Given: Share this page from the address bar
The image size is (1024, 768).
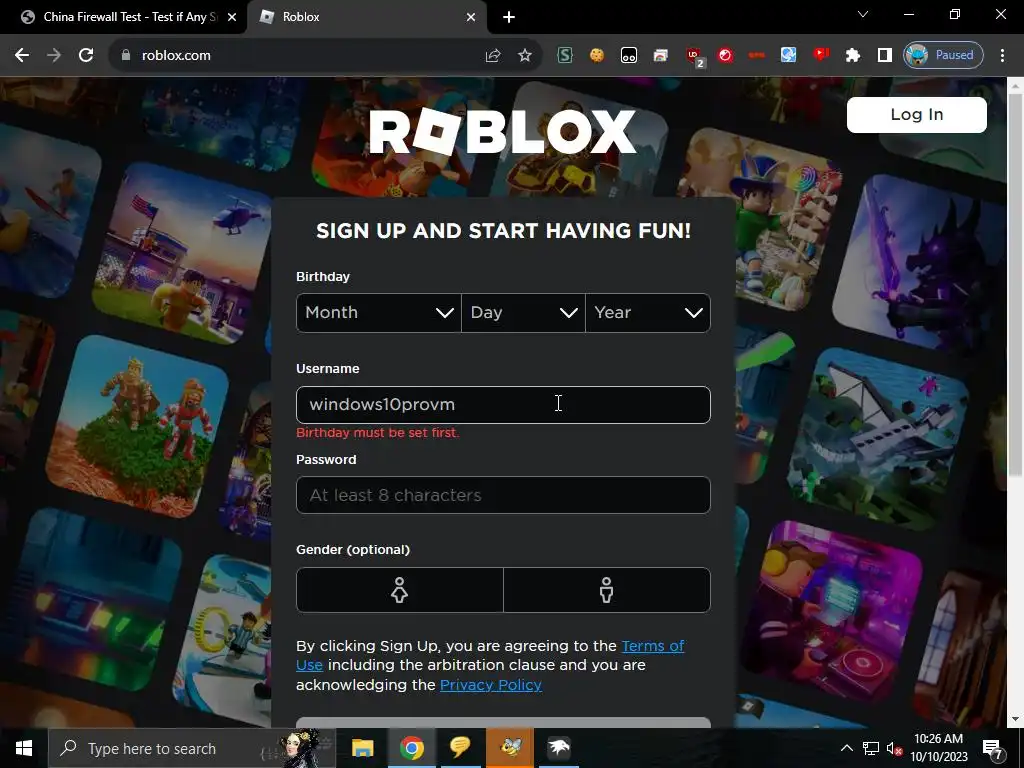Looking at the screenshot, I should (493, 56).
